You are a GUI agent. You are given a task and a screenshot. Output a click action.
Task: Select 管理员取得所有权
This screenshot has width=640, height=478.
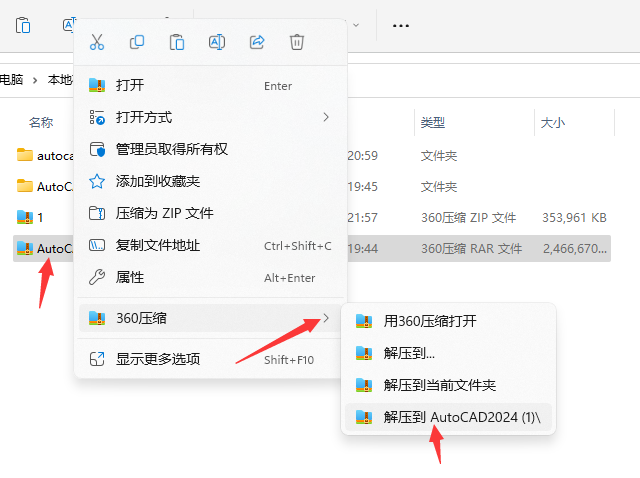[x=210, y=149]
